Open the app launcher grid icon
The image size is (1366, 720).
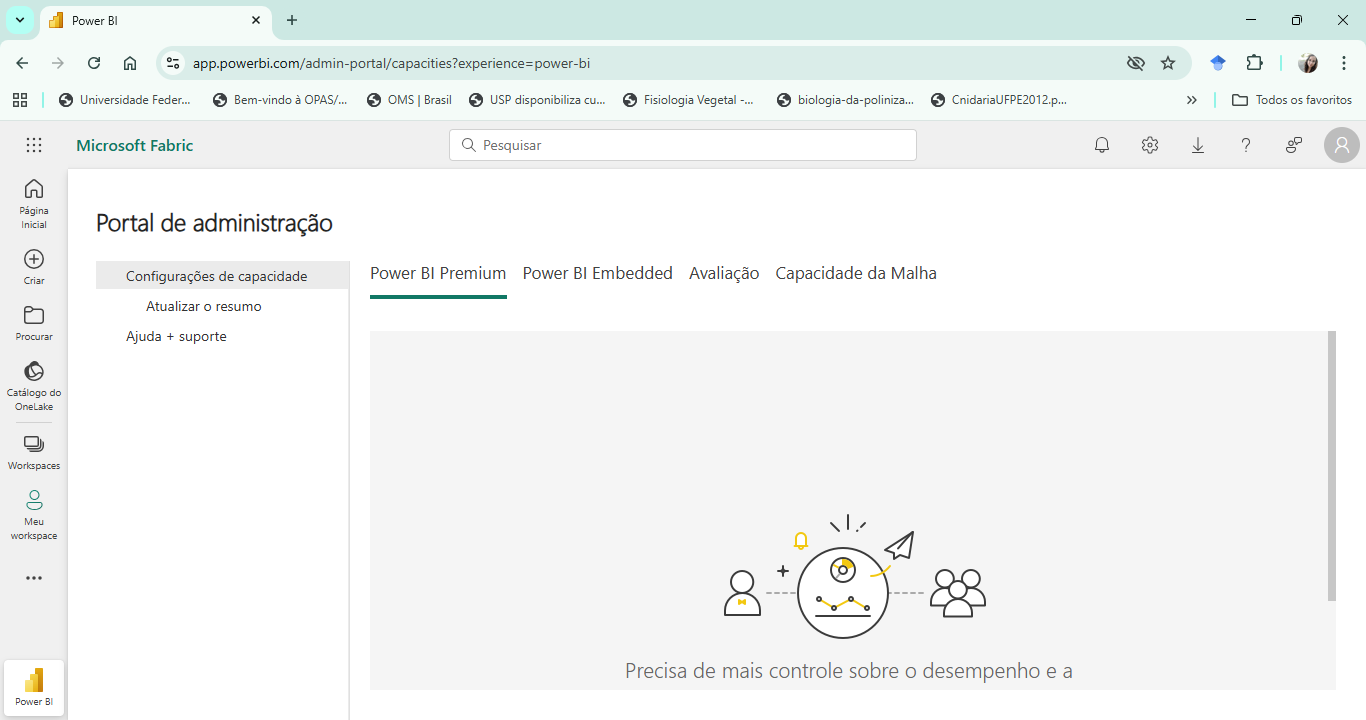coord(34,145)
